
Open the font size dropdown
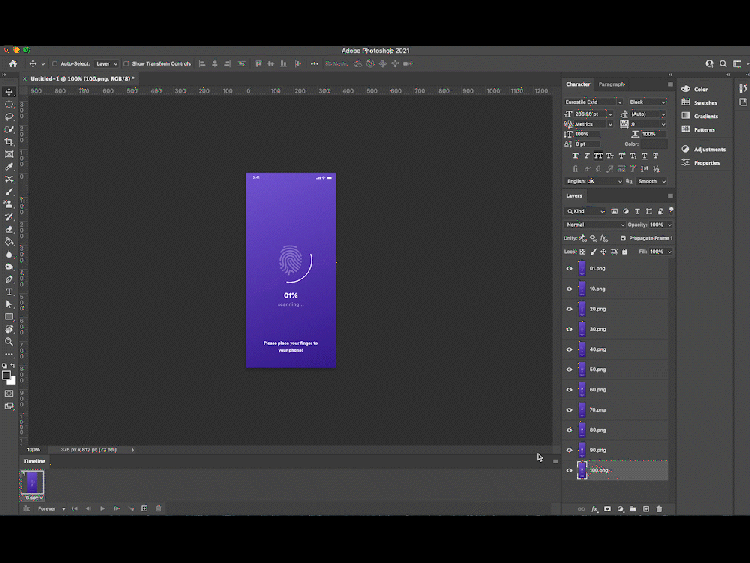pos(610,114)
